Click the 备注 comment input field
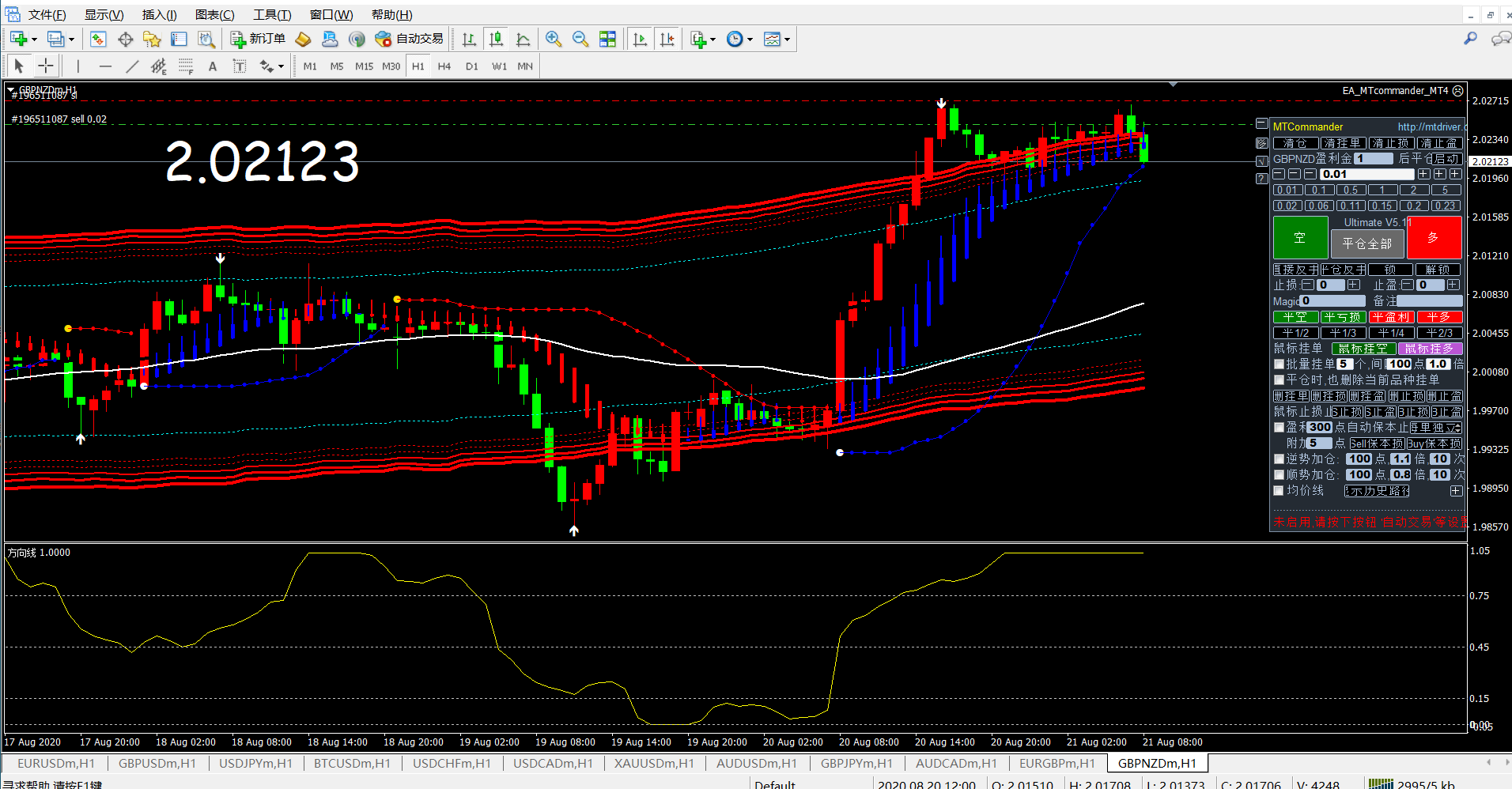The image size is (1512, 789). [x=1430, y=300]
